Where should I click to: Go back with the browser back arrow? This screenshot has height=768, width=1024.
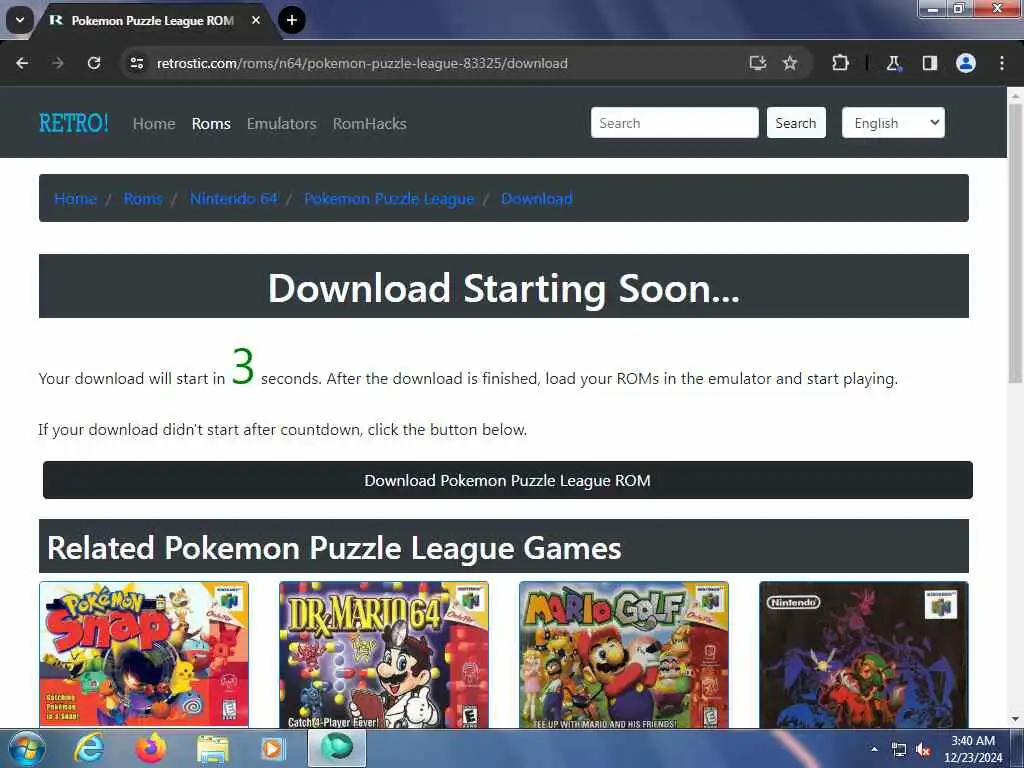[22, 63]
